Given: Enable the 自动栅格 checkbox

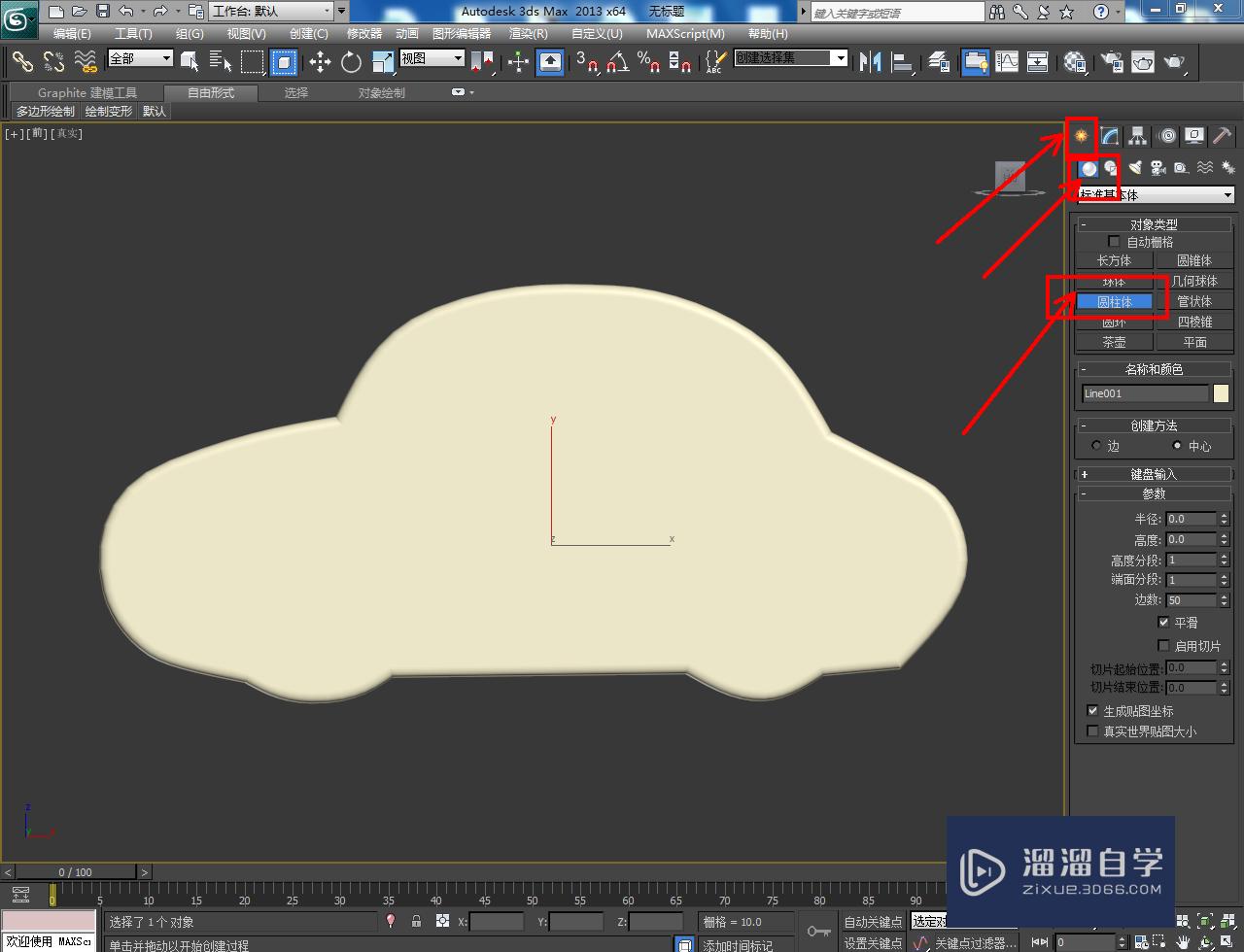Looking at the screenshot, I should click(1114, 241).
